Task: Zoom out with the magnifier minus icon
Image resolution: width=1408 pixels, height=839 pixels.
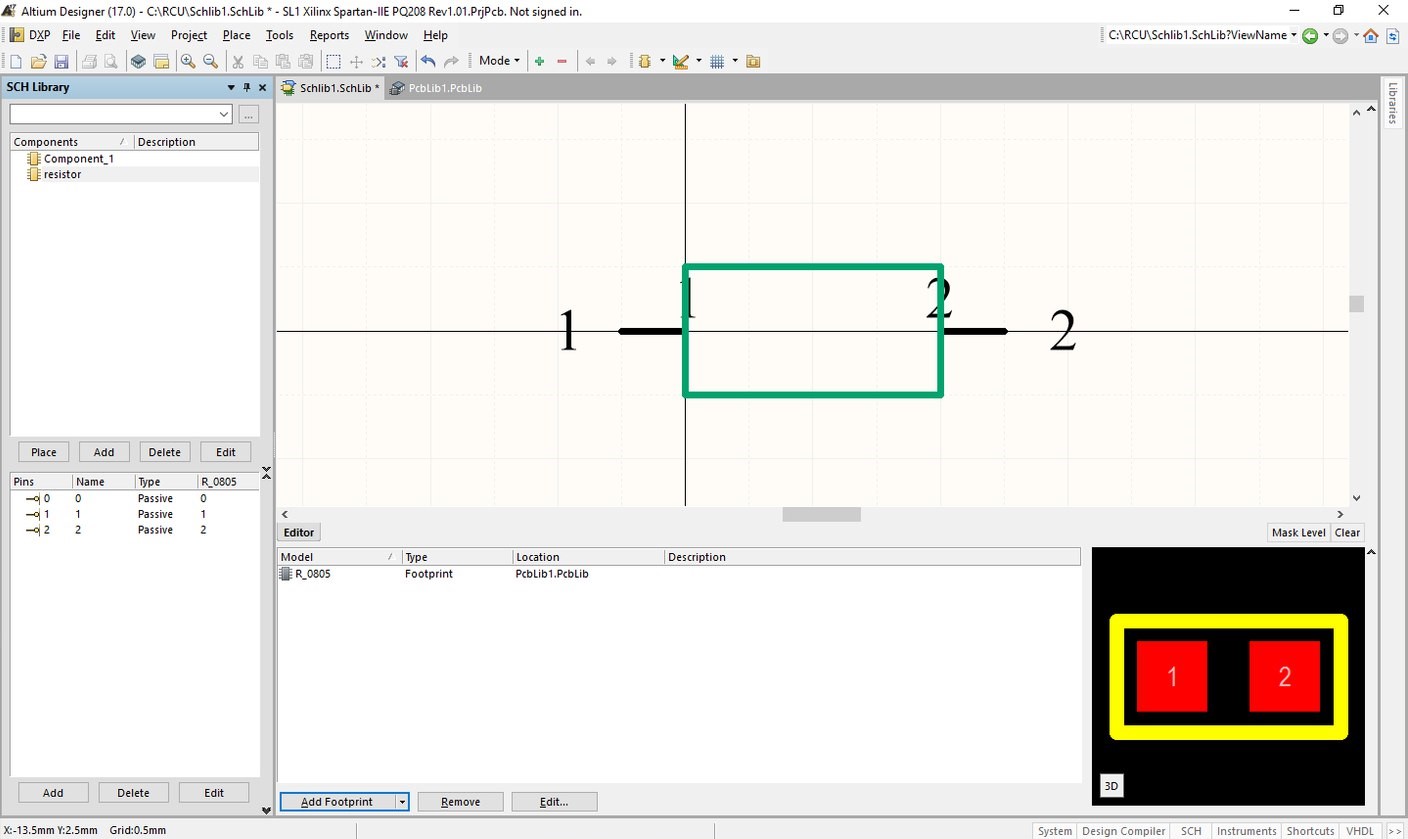Action: (x=210, y=61)
